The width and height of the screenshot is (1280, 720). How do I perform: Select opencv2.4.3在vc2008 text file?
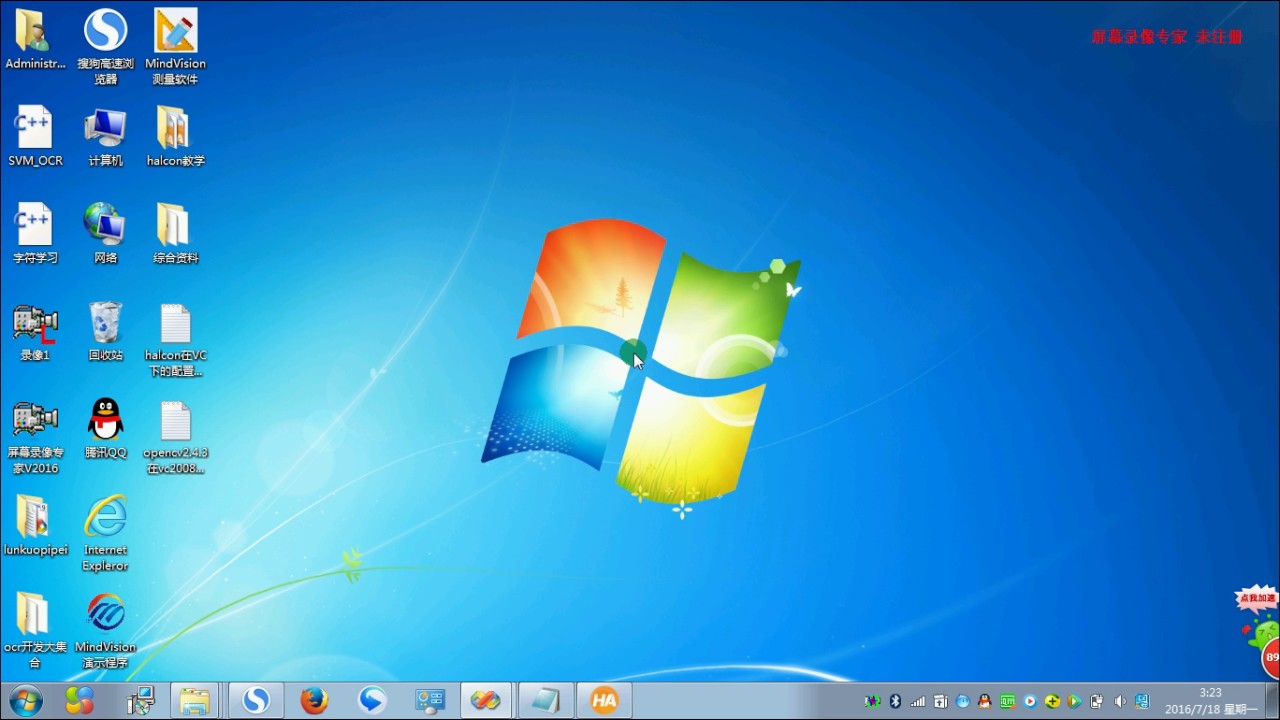tap(175, 437)
